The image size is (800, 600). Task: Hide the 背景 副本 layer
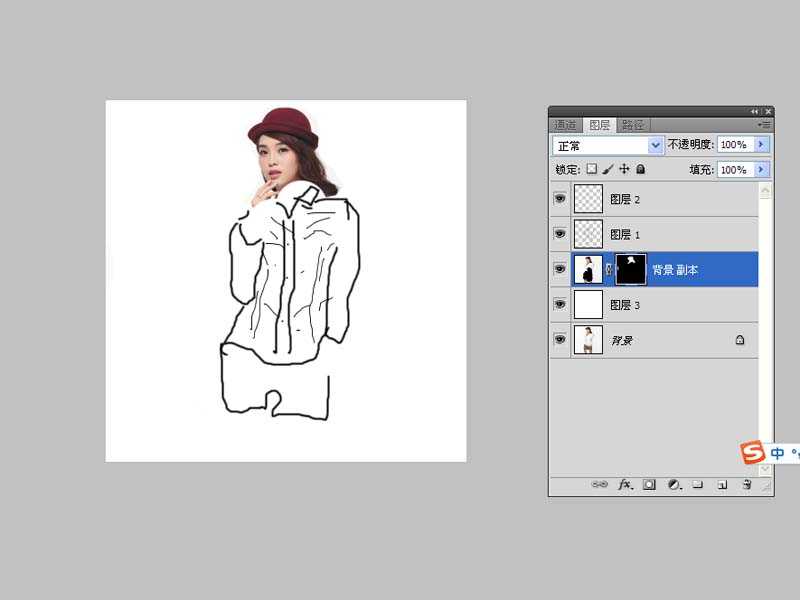559,269
